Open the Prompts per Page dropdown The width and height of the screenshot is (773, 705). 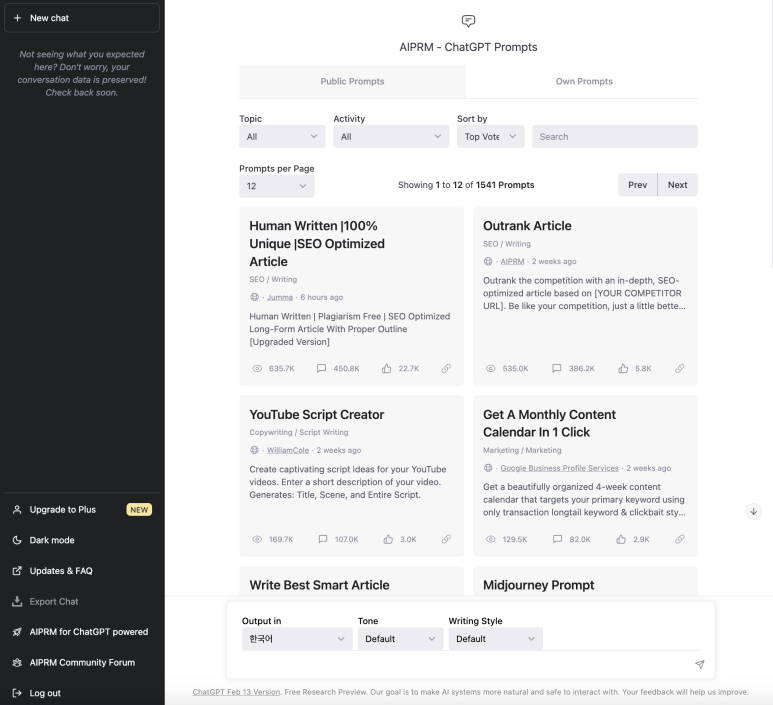coord(277,186)
